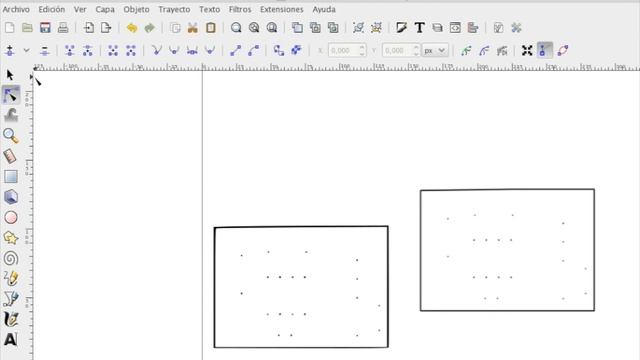Viewport: 640px width, 360px height.
Task: Select the Spiral tool
Action: coord(11,258)
